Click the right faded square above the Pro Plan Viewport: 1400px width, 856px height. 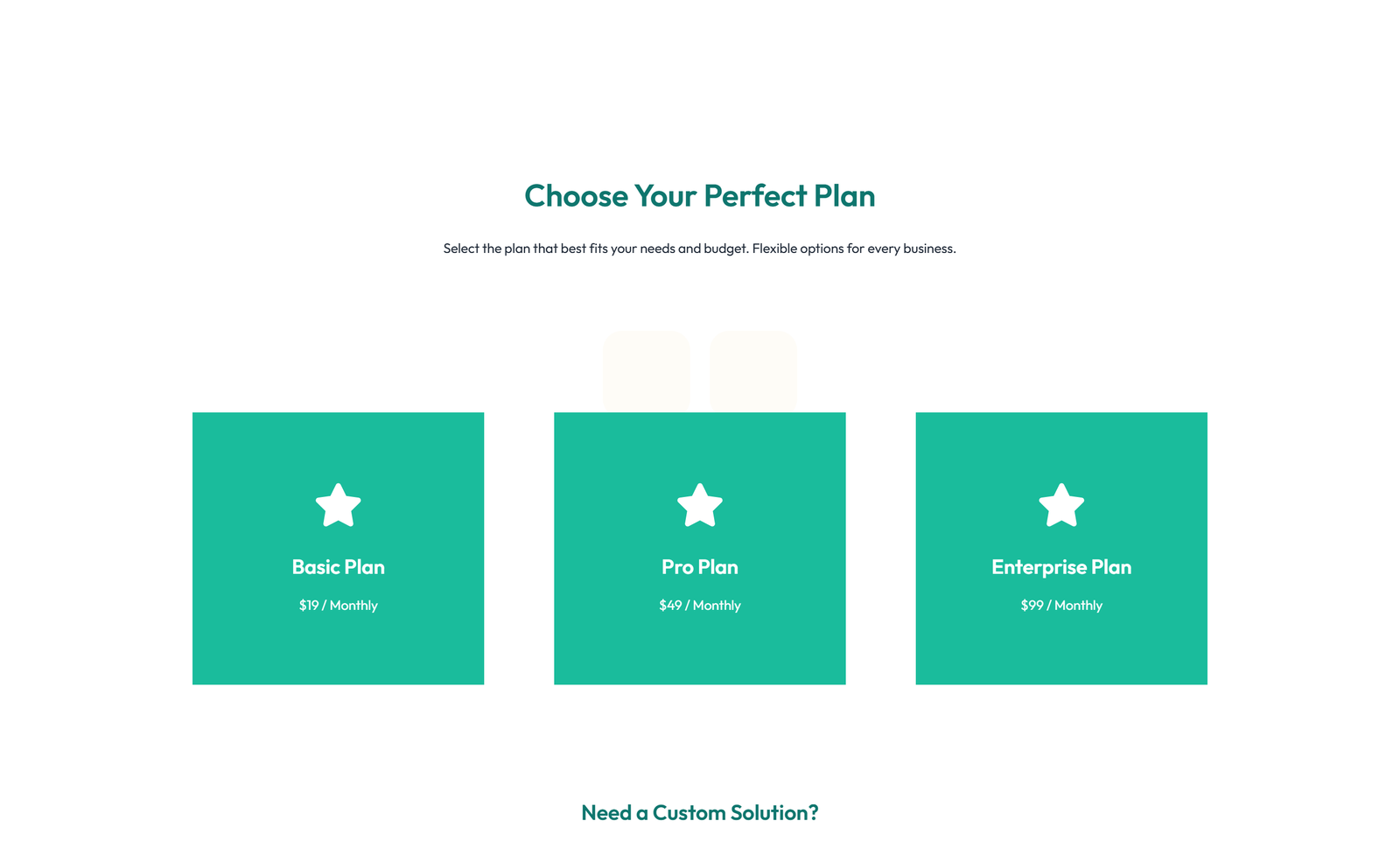752,371
